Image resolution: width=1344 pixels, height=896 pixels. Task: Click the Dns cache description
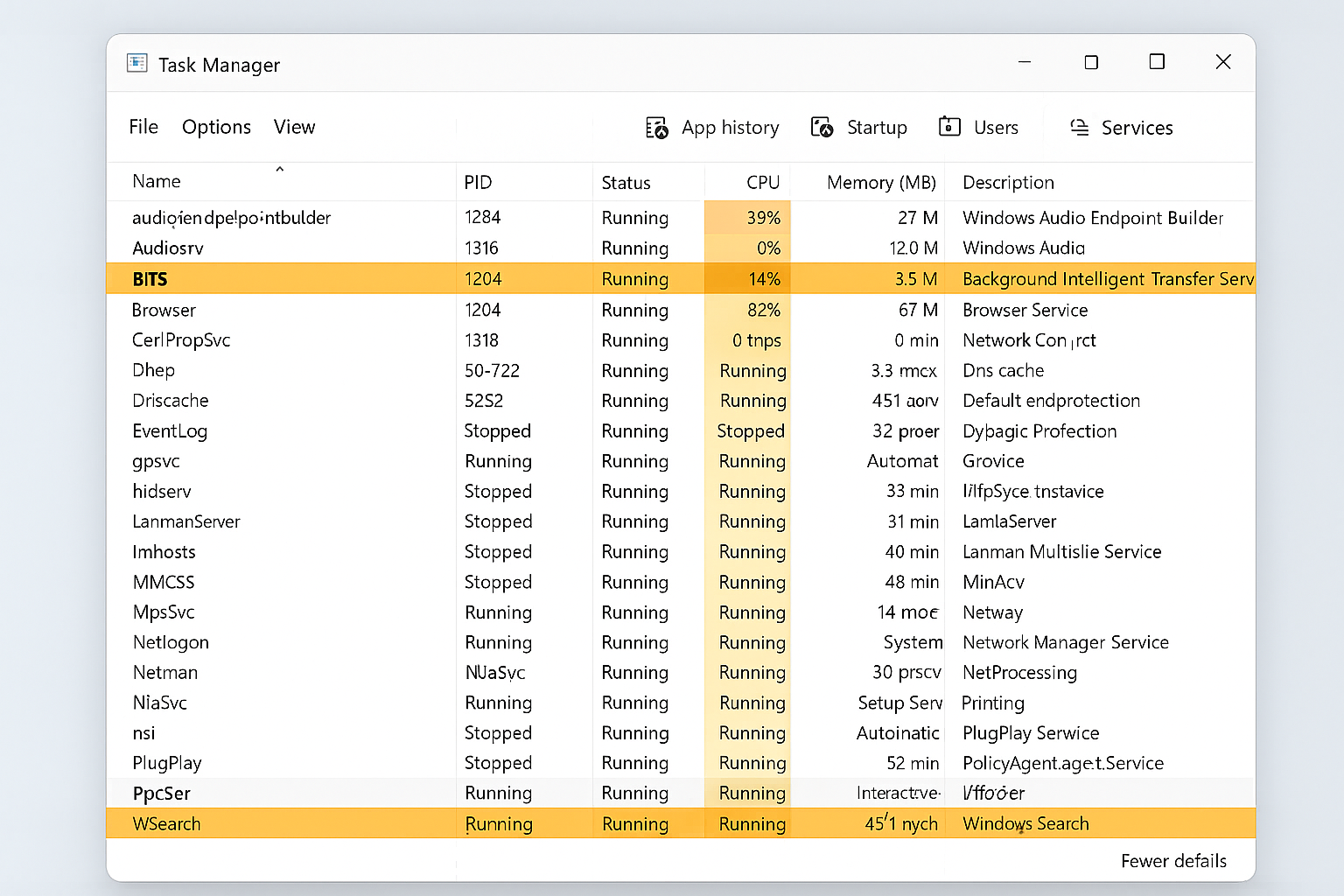tap(1003, 370)
